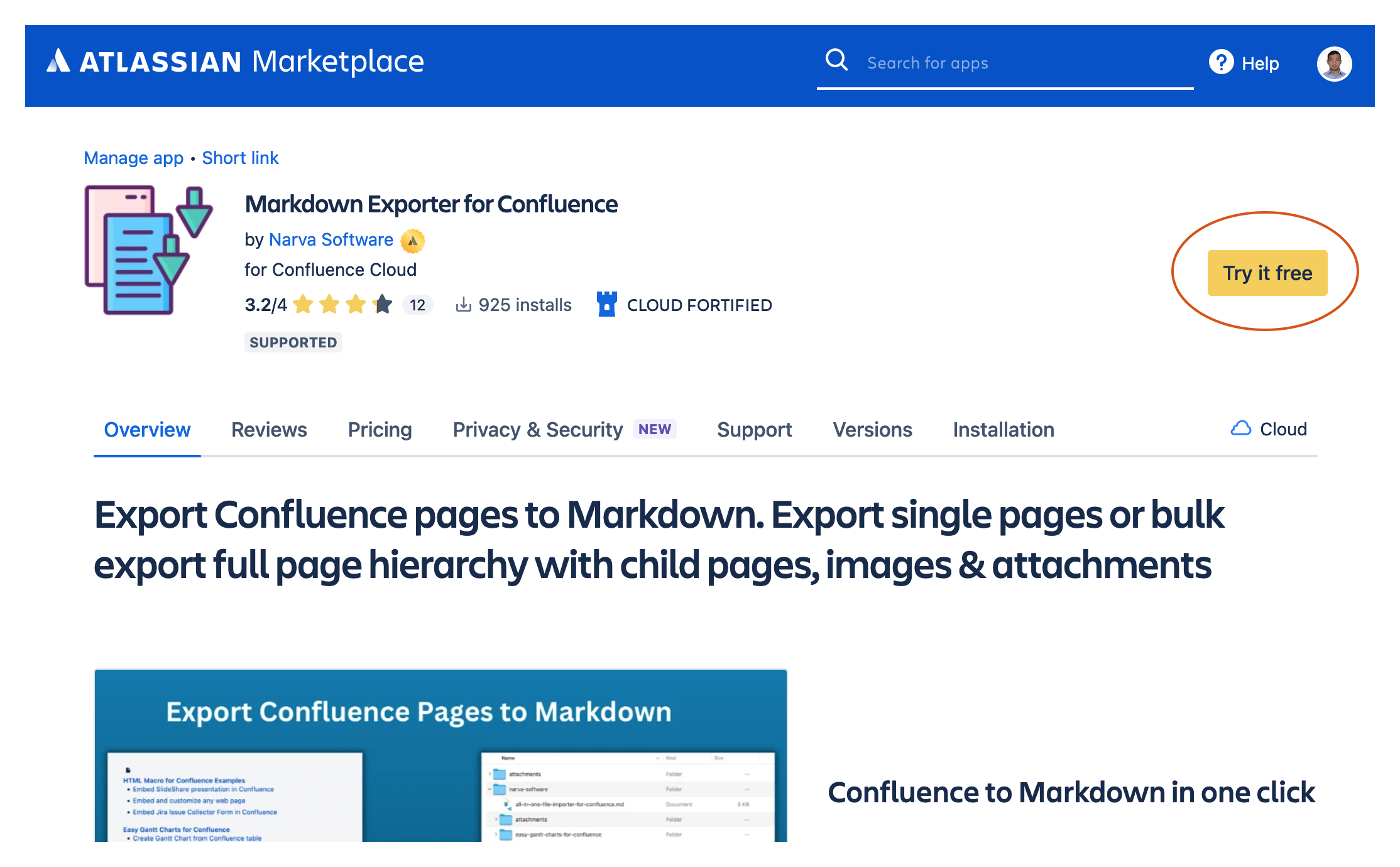Screen dimensions: 1400x867
Task: Click the NEW badge on Privacy tab
Action: click(655, 429)
